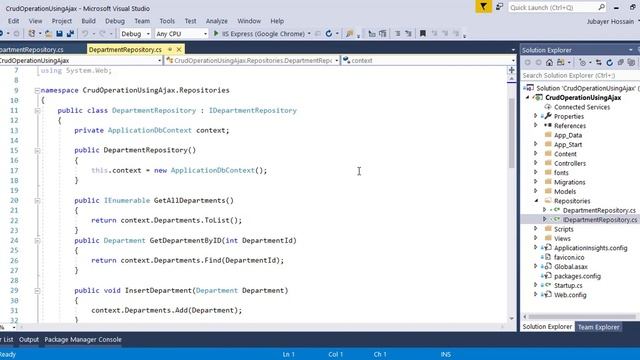Expand the Models folder node

pyautogui.click(x=536, y=191)
